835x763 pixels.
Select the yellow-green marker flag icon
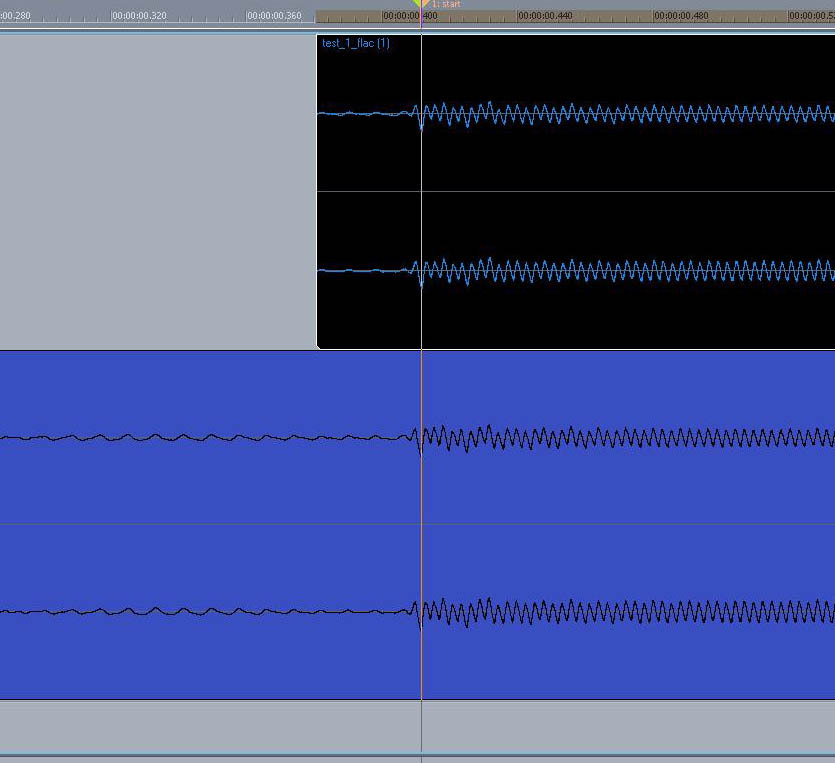point(417,4)
